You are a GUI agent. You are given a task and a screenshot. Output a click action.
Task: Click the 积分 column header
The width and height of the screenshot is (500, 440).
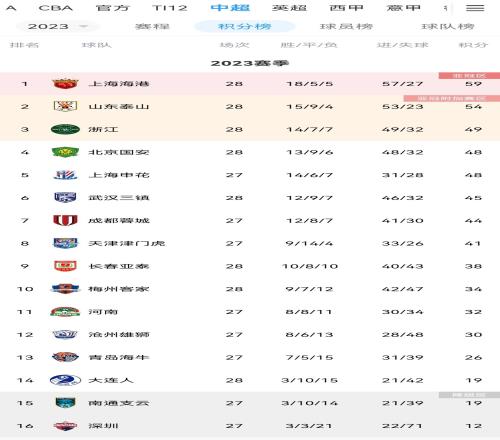473,45
